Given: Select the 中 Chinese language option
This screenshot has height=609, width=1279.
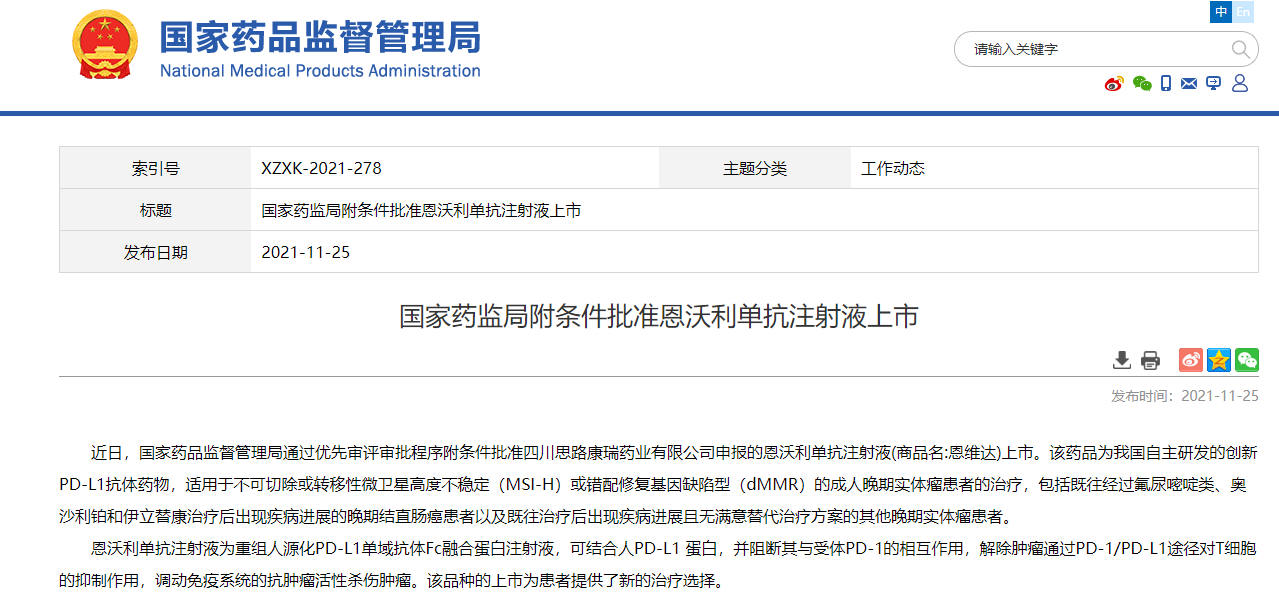Looking at the screenshot, I should 1221,12.
